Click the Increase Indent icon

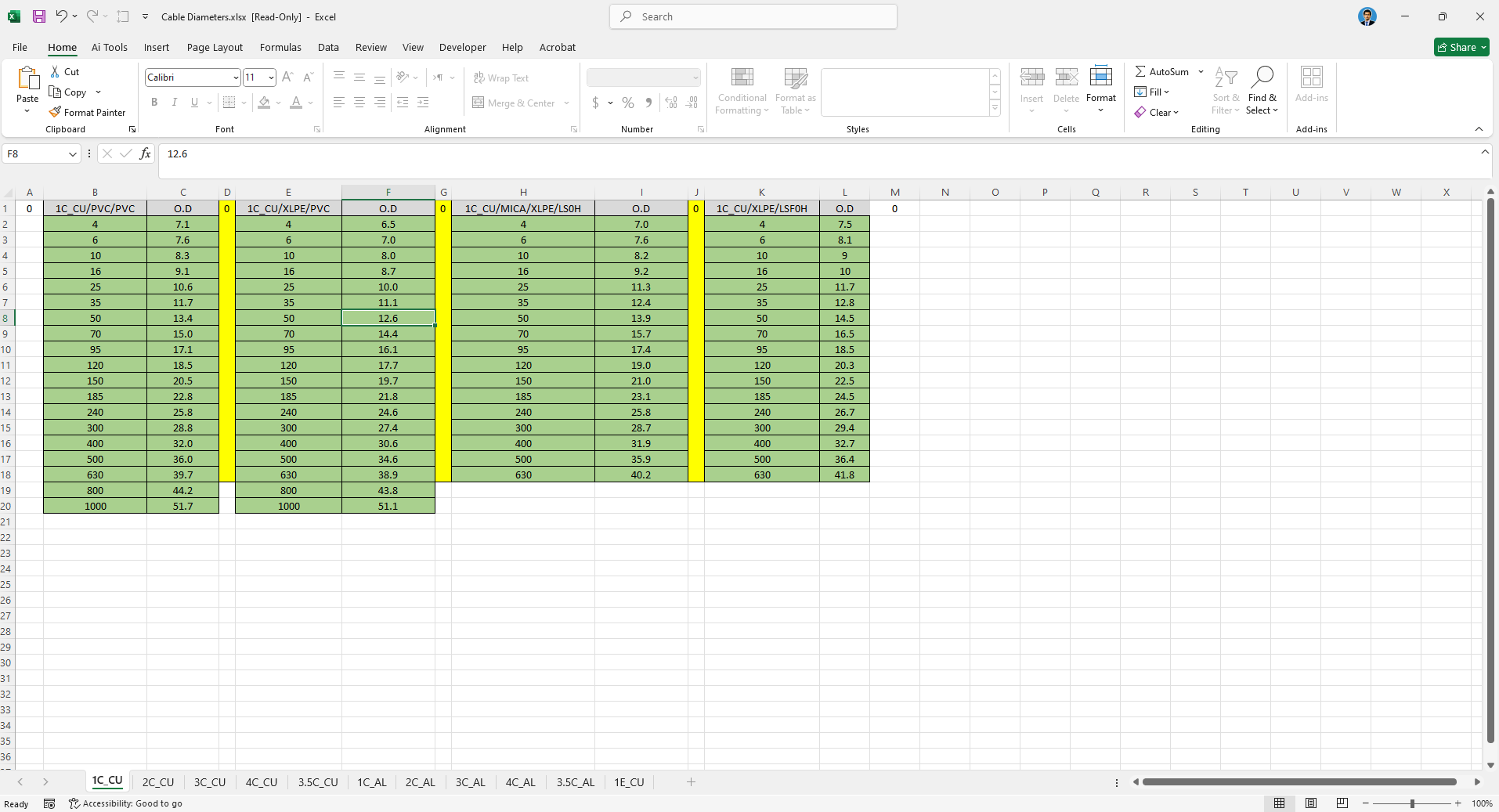point(423,103)
